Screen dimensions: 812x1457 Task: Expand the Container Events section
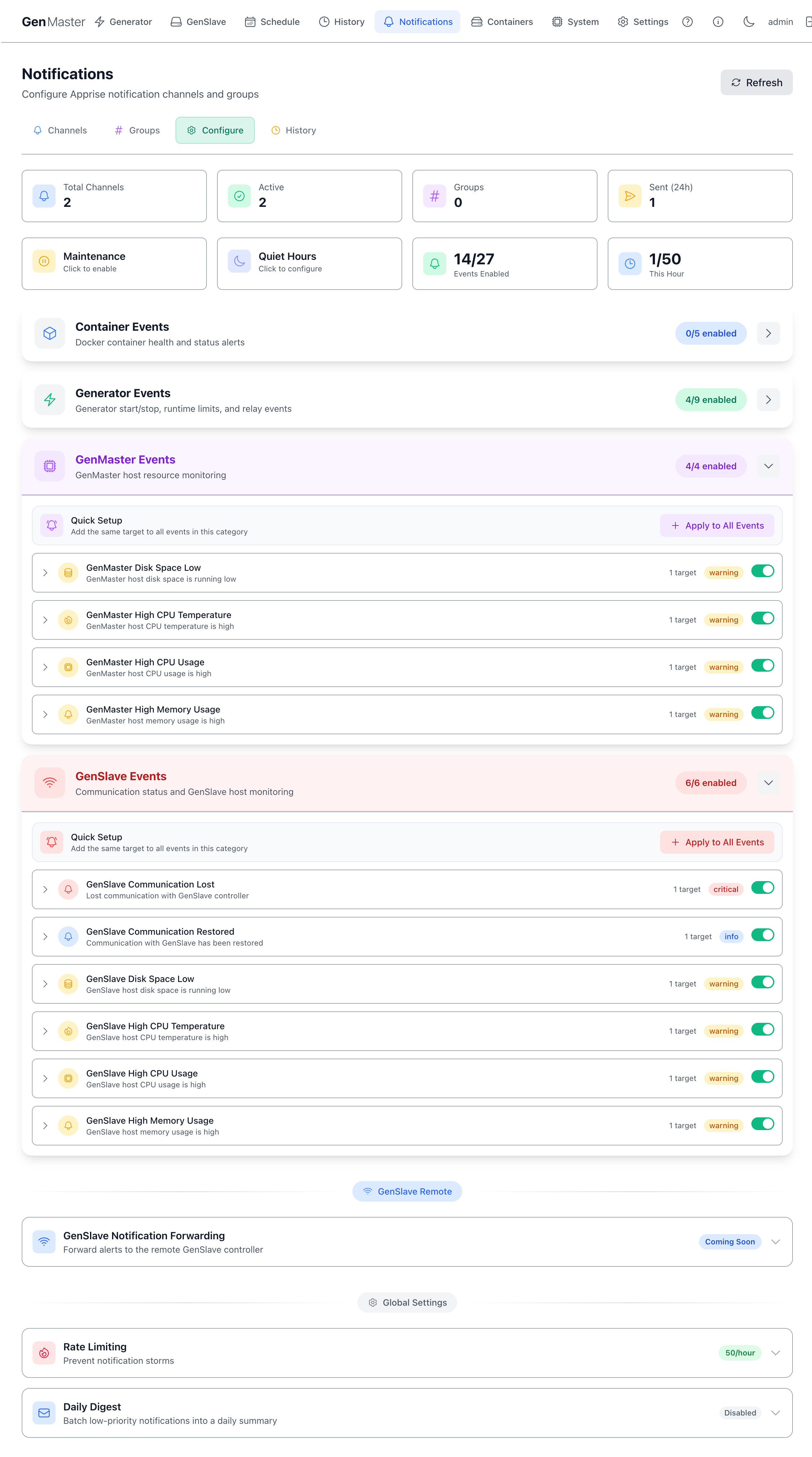point(768,334)
